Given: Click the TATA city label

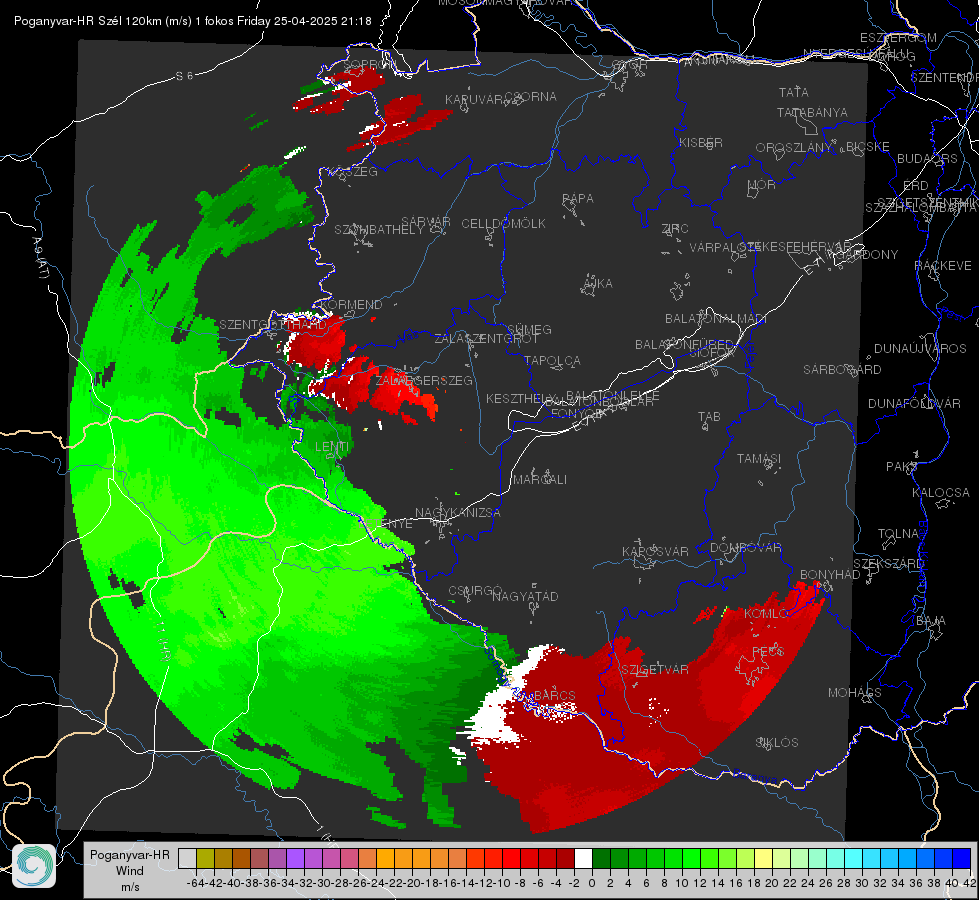Looking at the screenshot, I should [794, 92].
